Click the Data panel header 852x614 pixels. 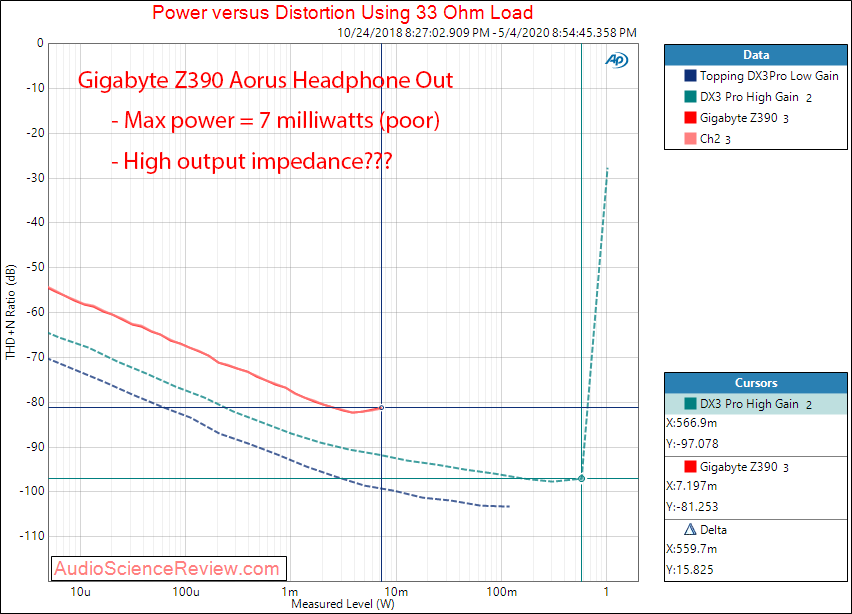tap(755, 55)
